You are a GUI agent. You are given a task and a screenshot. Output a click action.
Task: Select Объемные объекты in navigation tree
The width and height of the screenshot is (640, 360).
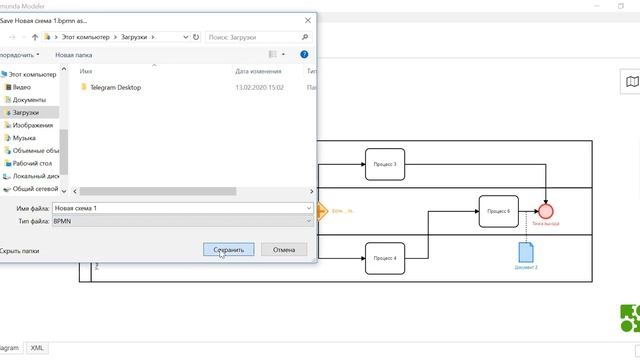(x=32, y=151)
